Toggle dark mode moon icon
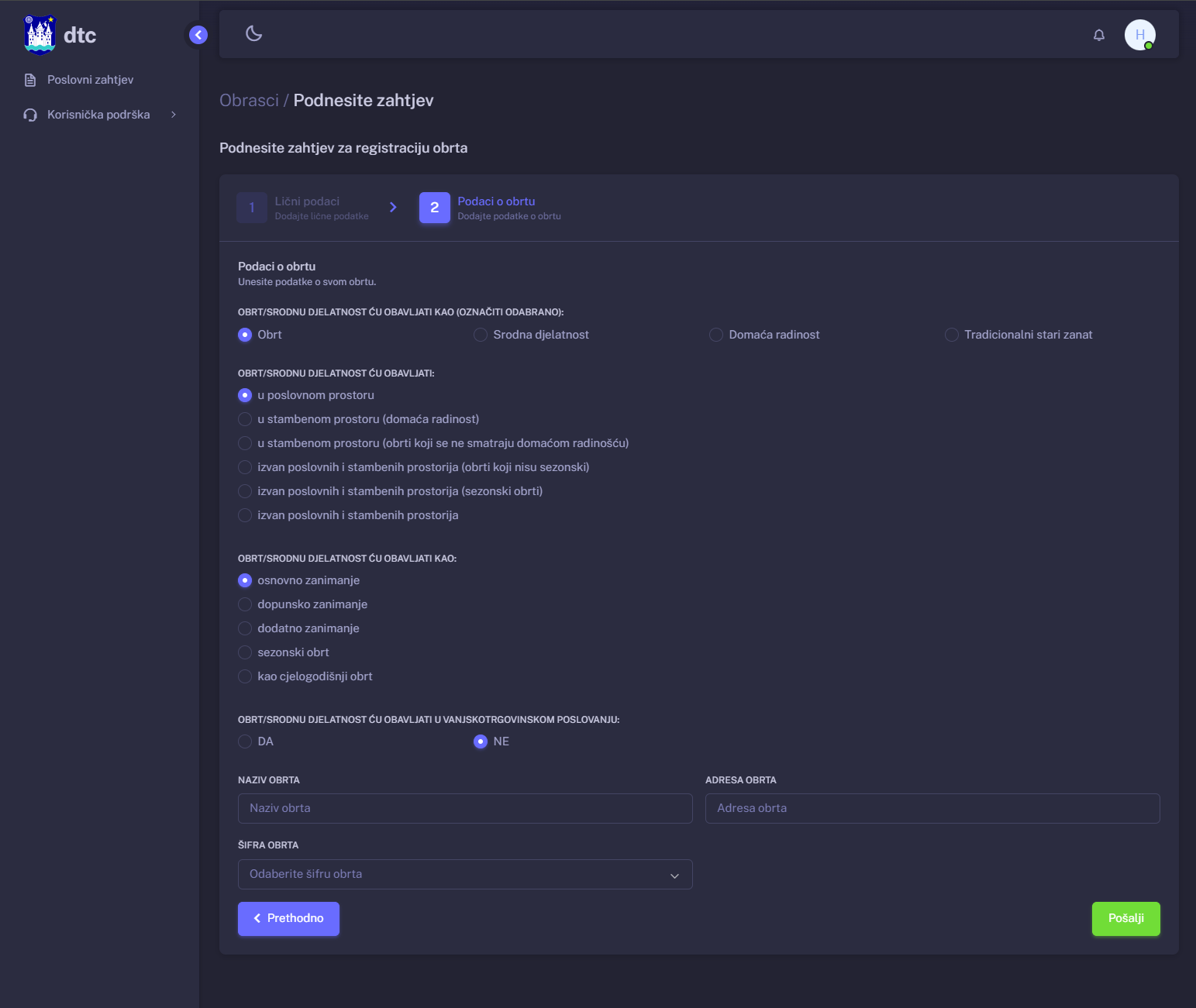The width and height of the screenshot is (1196, 1008). tap(253, 33)
